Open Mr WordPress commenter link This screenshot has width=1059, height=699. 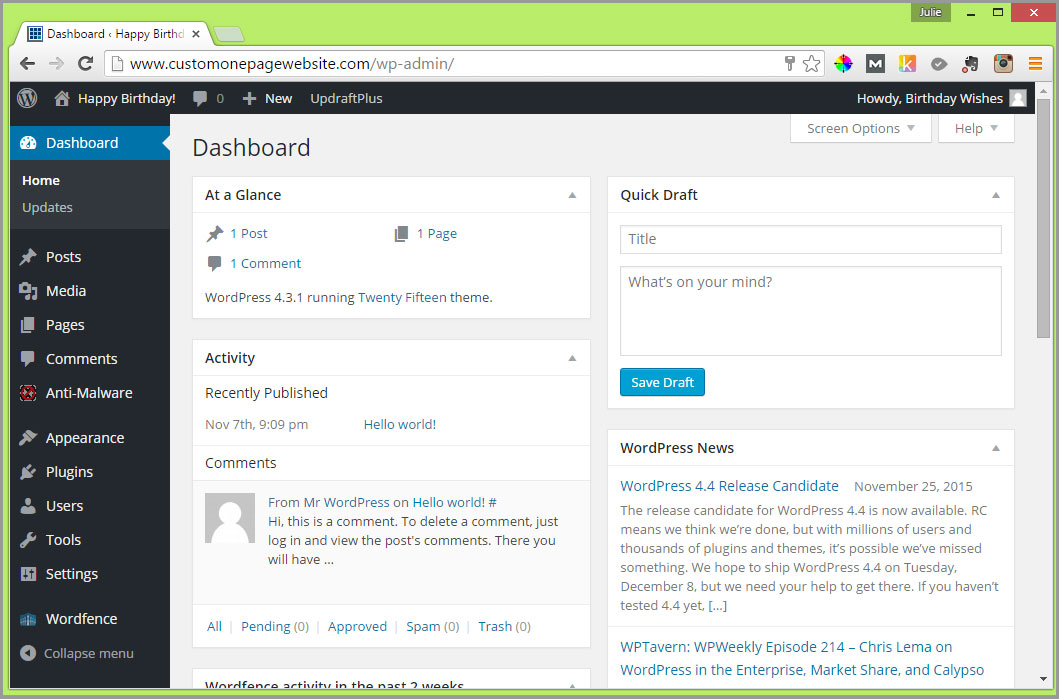pos(346,502)
